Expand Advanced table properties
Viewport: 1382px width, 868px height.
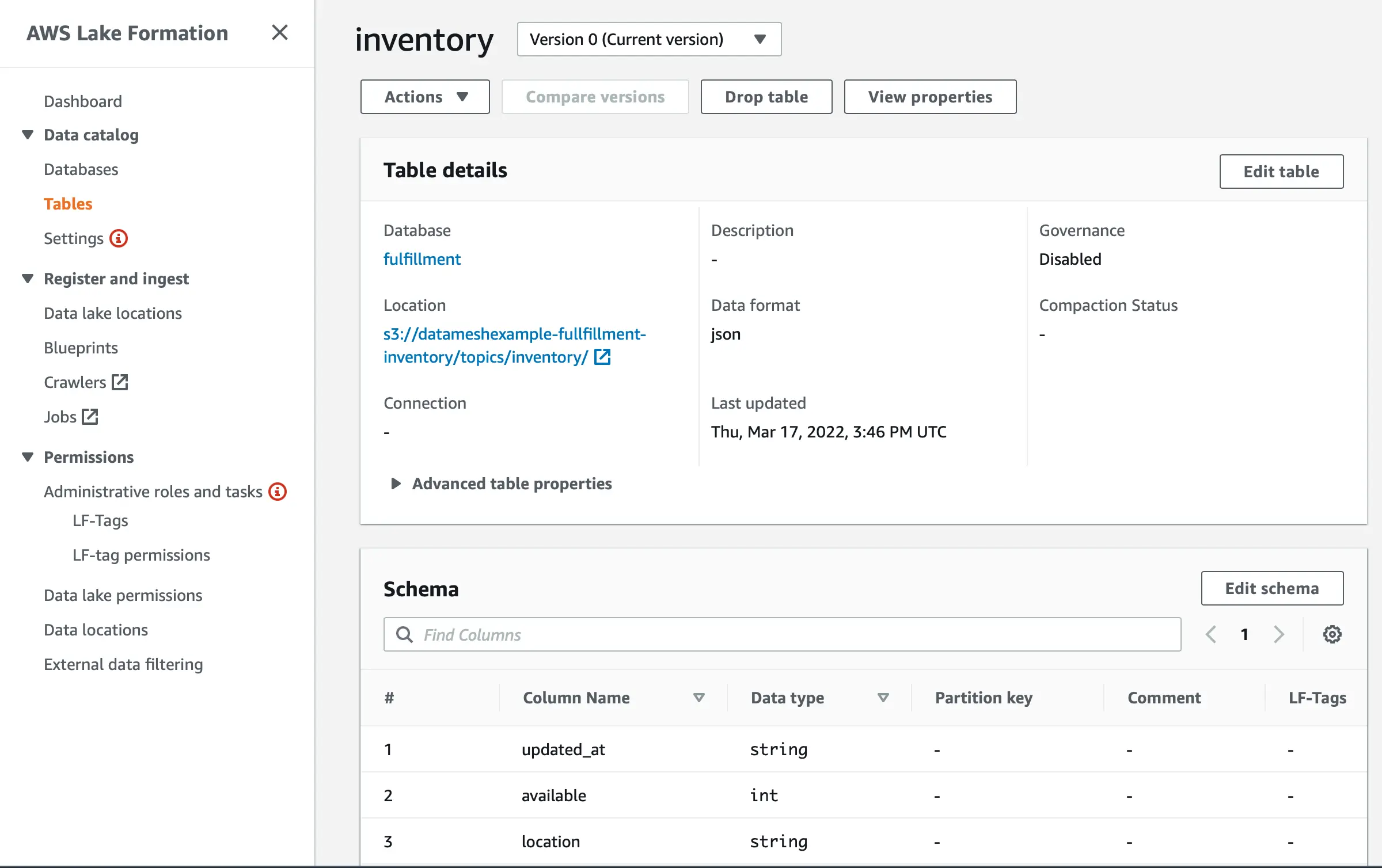(396, 484)
